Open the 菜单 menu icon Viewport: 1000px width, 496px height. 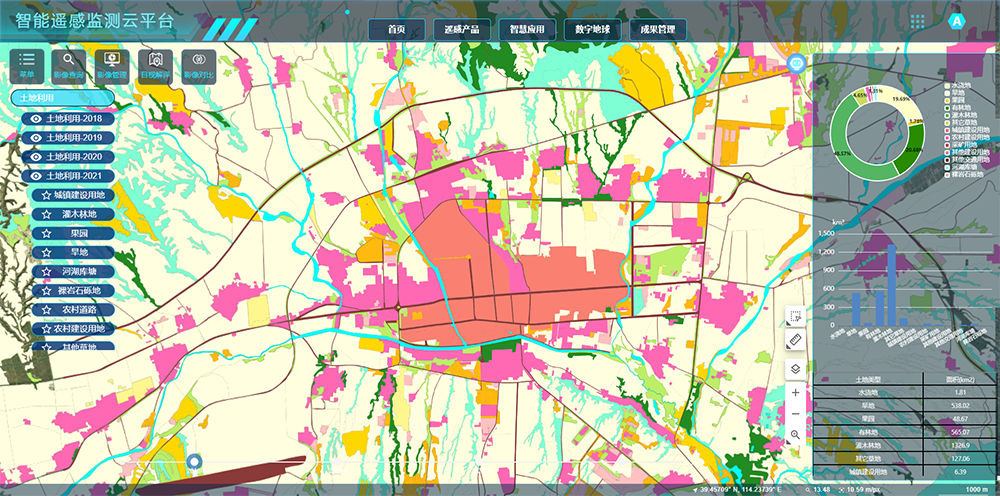pos(27,65)
